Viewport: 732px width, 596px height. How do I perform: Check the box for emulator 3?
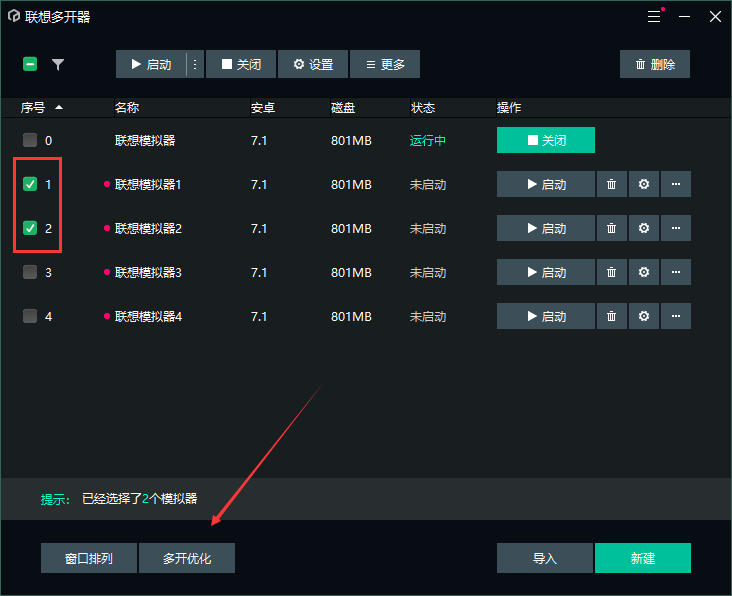tap(30, 272)
